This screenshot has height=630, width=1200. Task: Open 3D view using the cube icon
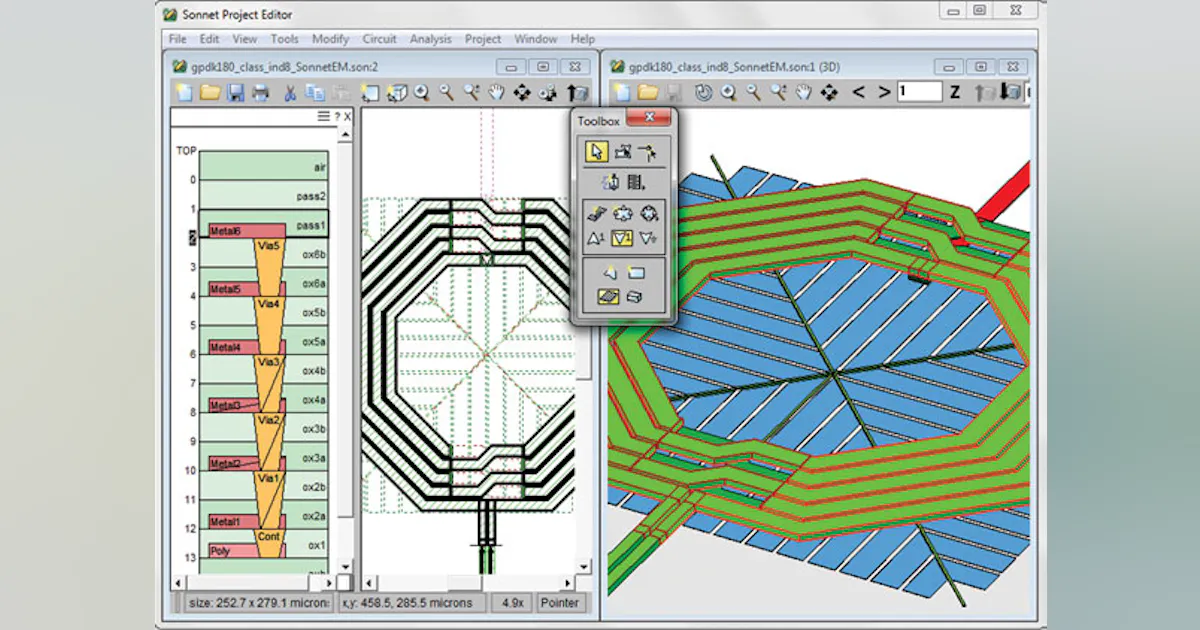(x=396, y=93)
